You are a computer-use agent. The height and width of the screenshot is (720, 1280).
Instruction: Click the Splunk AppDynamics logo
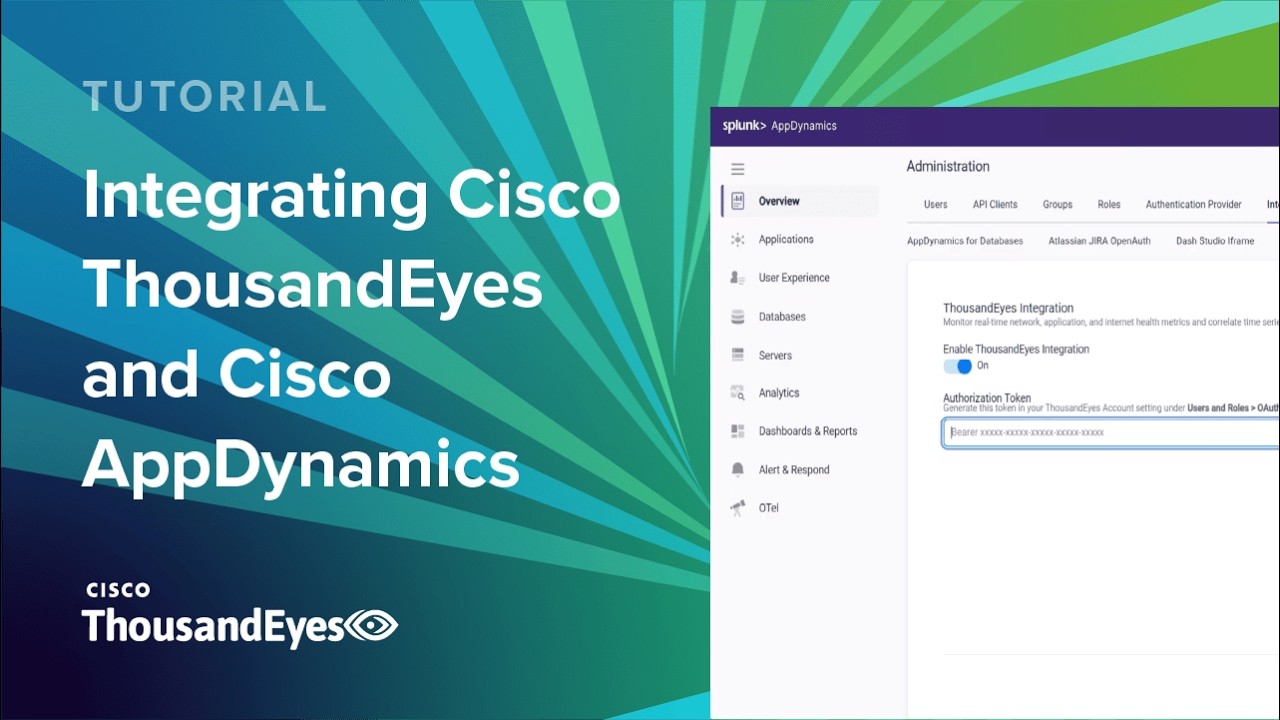click(779, 126)
